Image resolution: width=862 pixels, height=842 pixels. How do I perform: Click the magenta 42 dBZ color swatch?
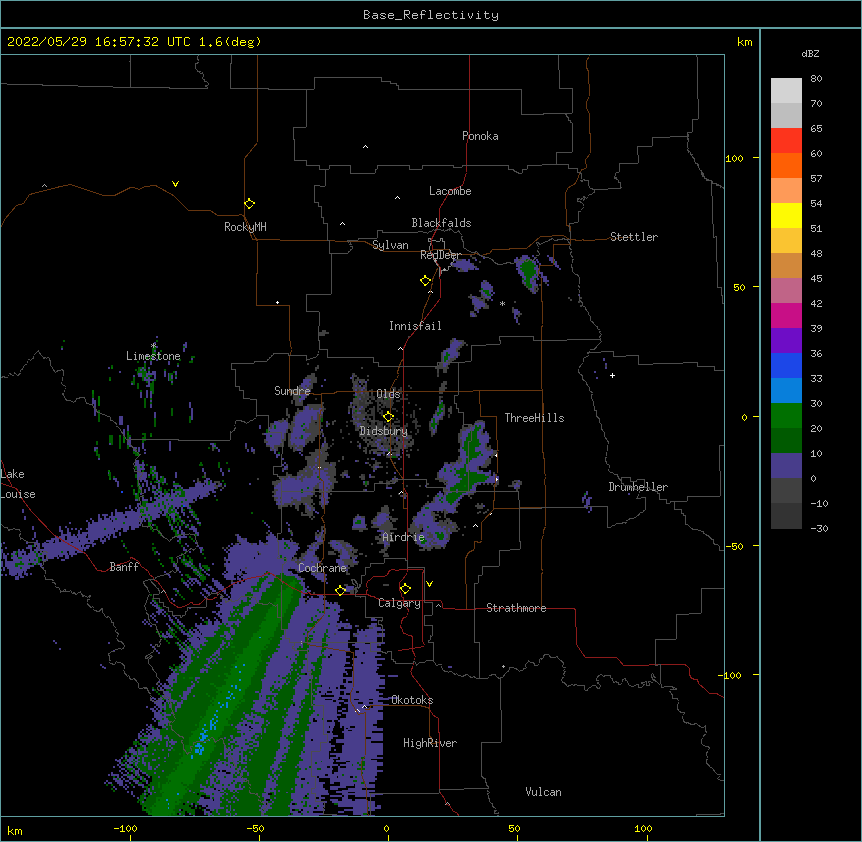(x=786, y=315)
